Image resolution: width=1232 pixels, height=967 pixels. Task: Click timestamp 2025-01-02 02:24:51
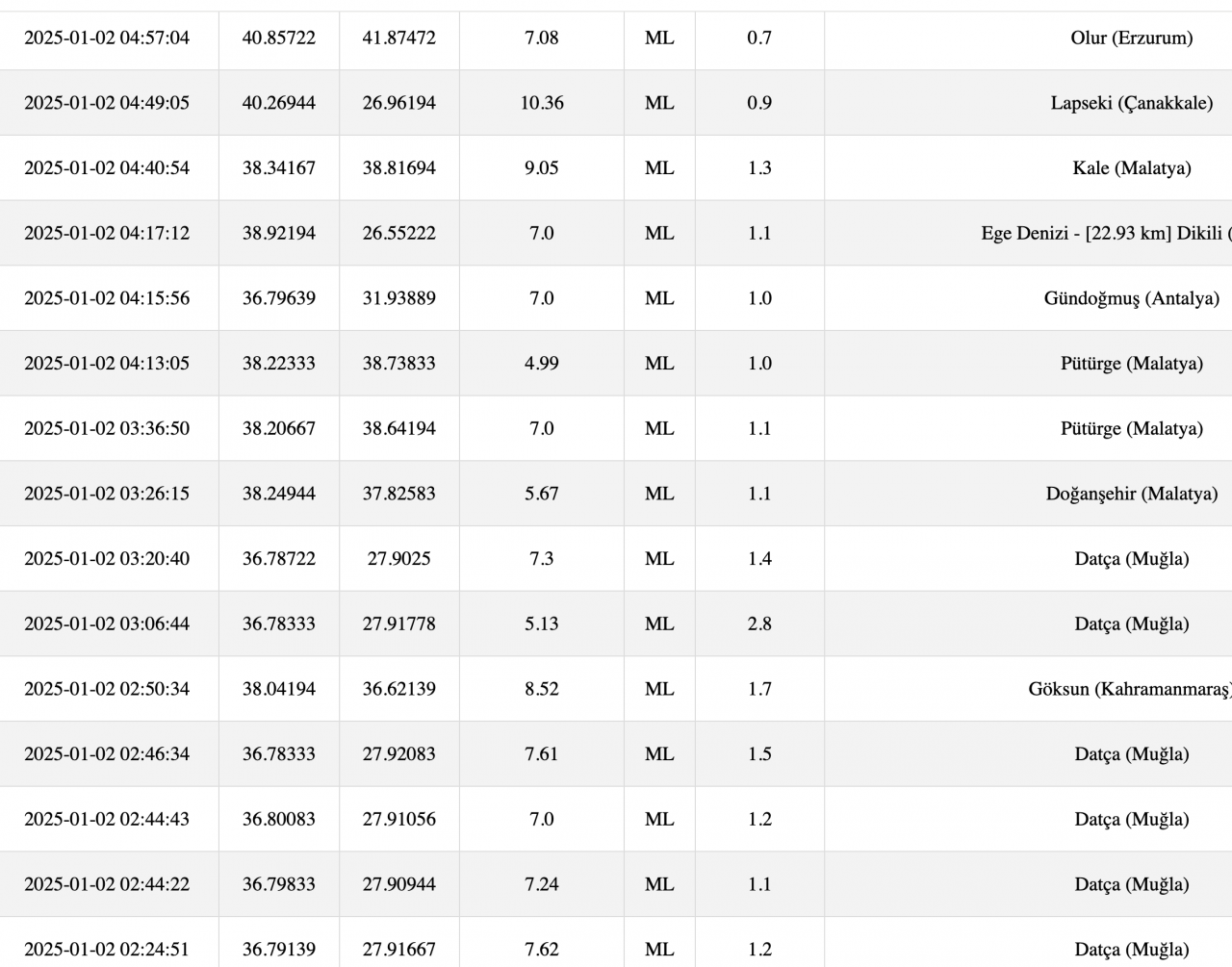pos(107,949)
